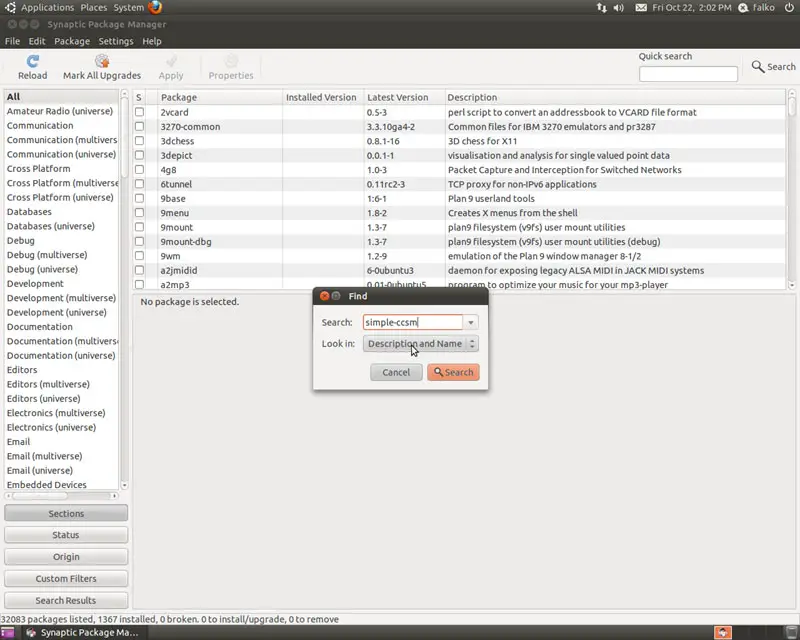Open the Look in combo box
The height and width of the screenshot is (640, 800).
pyautogui.click(x=420, y=343)
